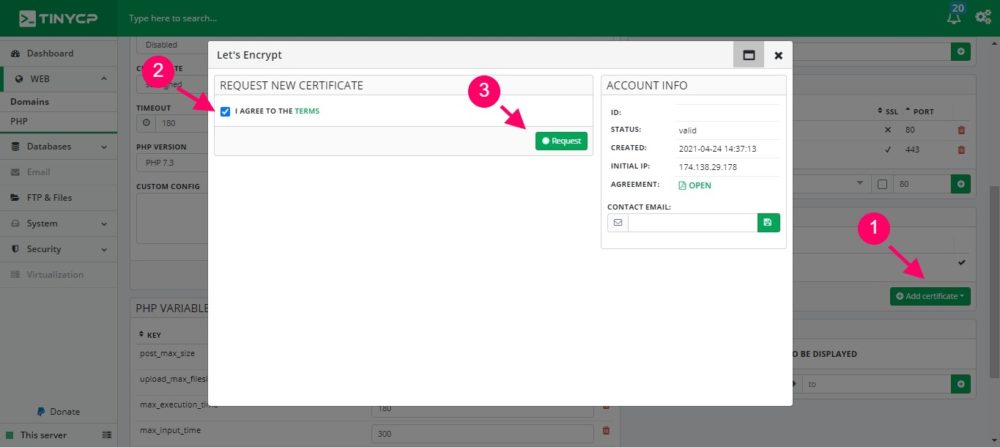Click the contact email input field

coord(693,223)
